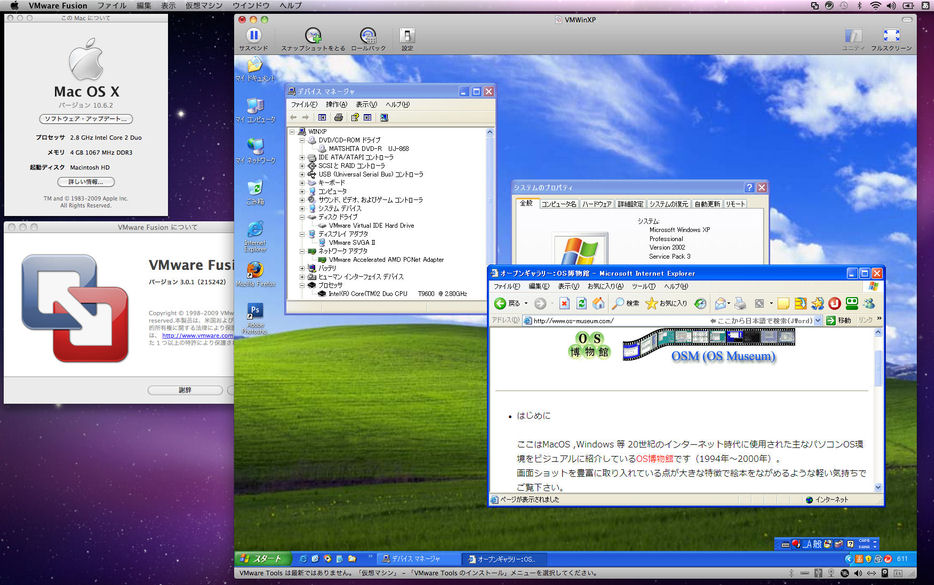Click the More Info button in About This Mac

click(x=86, y=182)
